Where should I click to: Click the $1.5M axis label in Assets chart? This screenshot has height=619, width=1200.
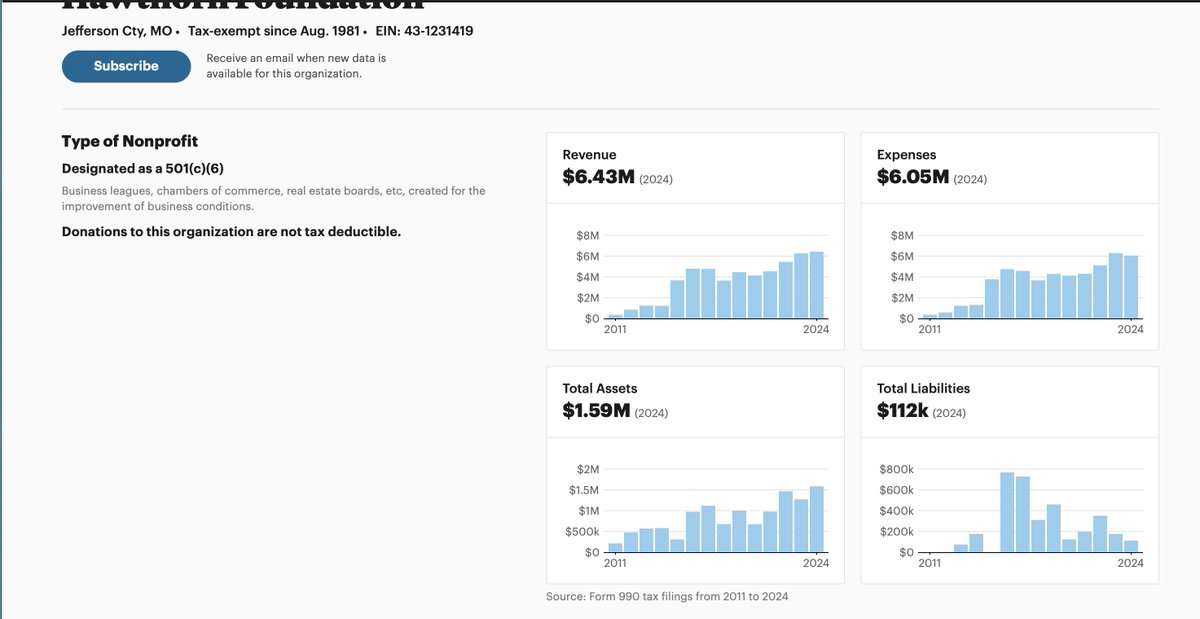pos(584,490)
